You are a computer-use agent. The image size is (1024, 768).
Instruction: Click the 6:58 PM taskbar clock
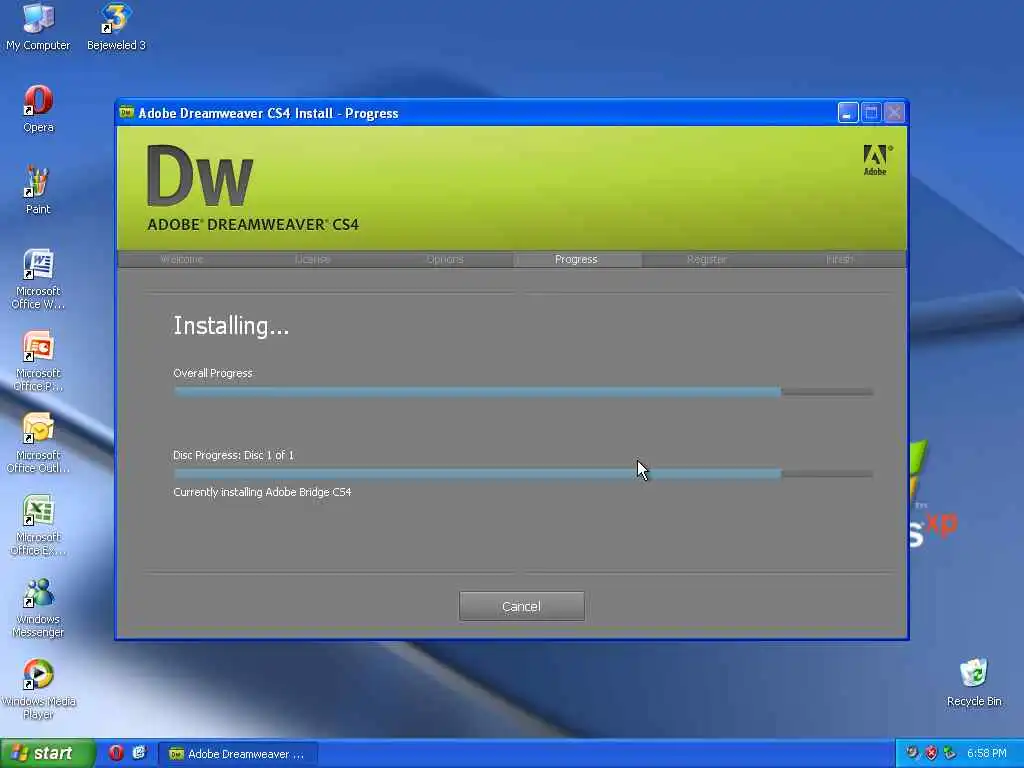click(987, 754)
